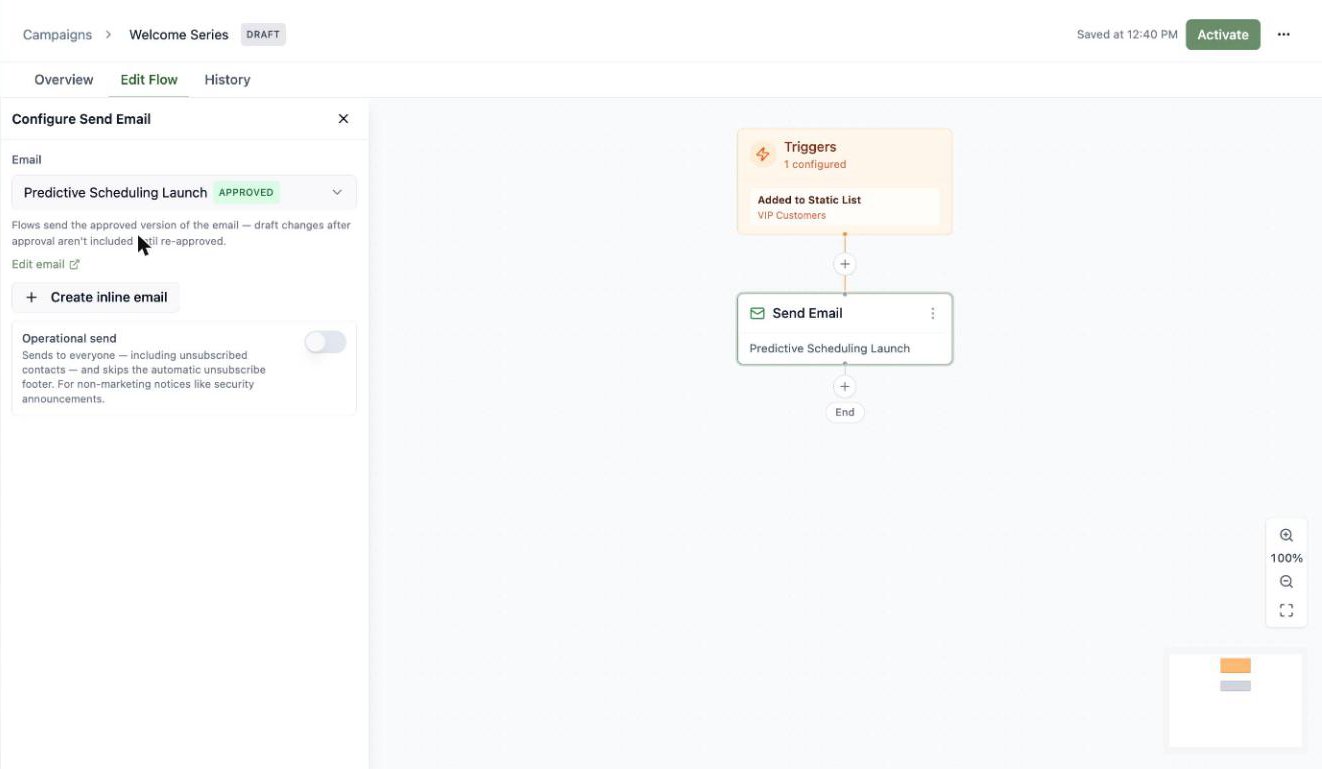Toggle the Operational send switch
1322x769 pixels.
[325, 342]
